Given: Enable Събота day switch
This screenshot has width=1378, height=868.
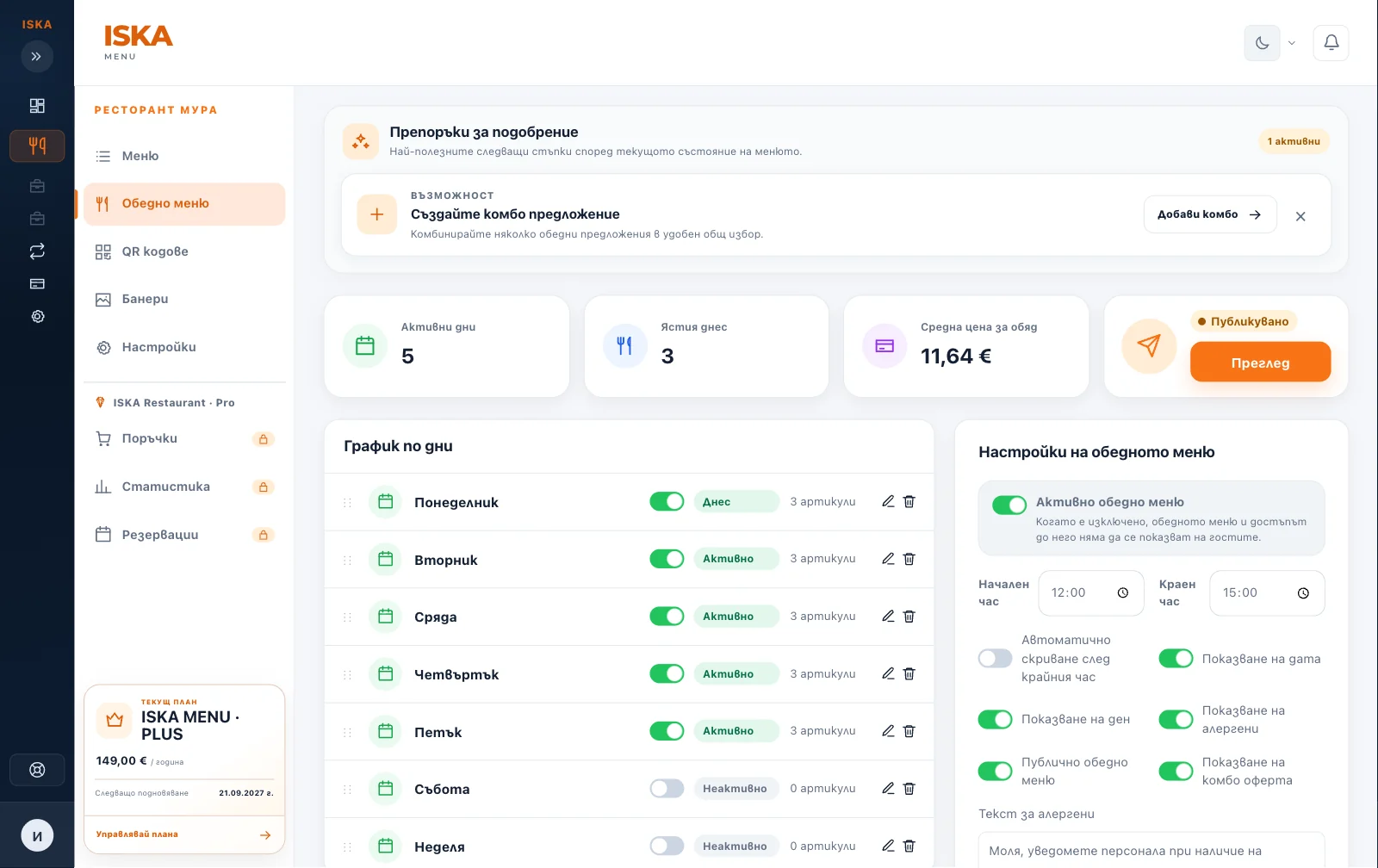Looking at the screenshot, I should click(x=667, y=789).
